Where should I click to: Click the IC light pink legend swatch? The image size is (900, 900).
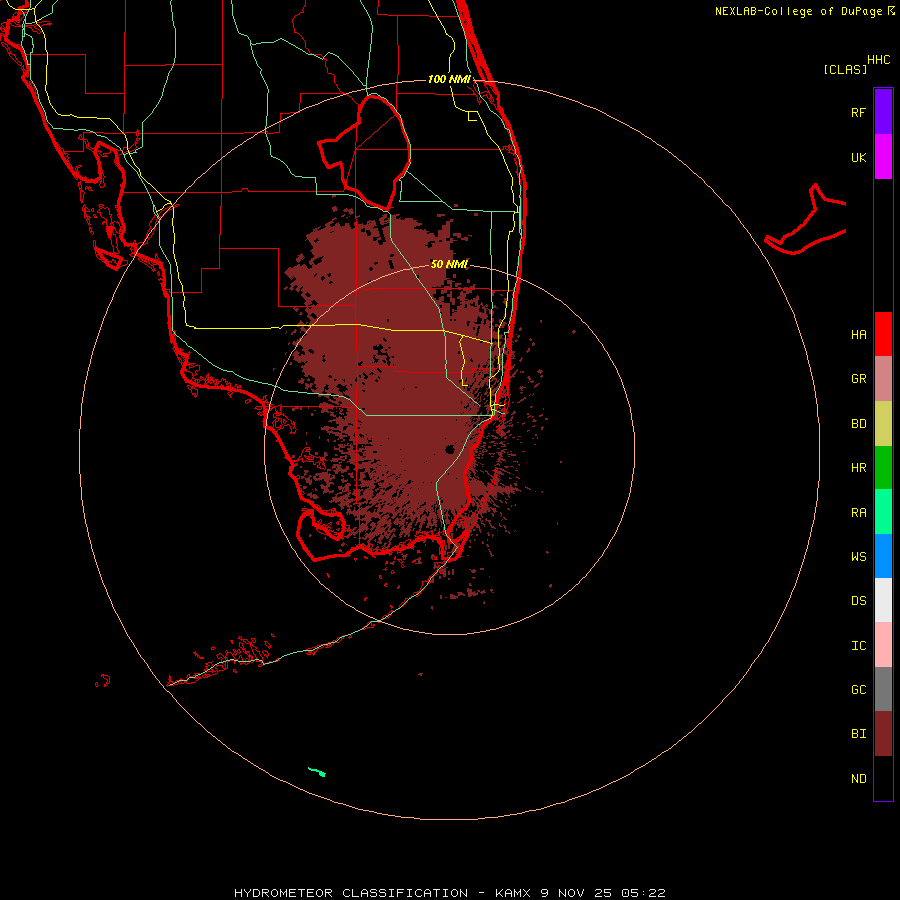(x=883, y=645)
